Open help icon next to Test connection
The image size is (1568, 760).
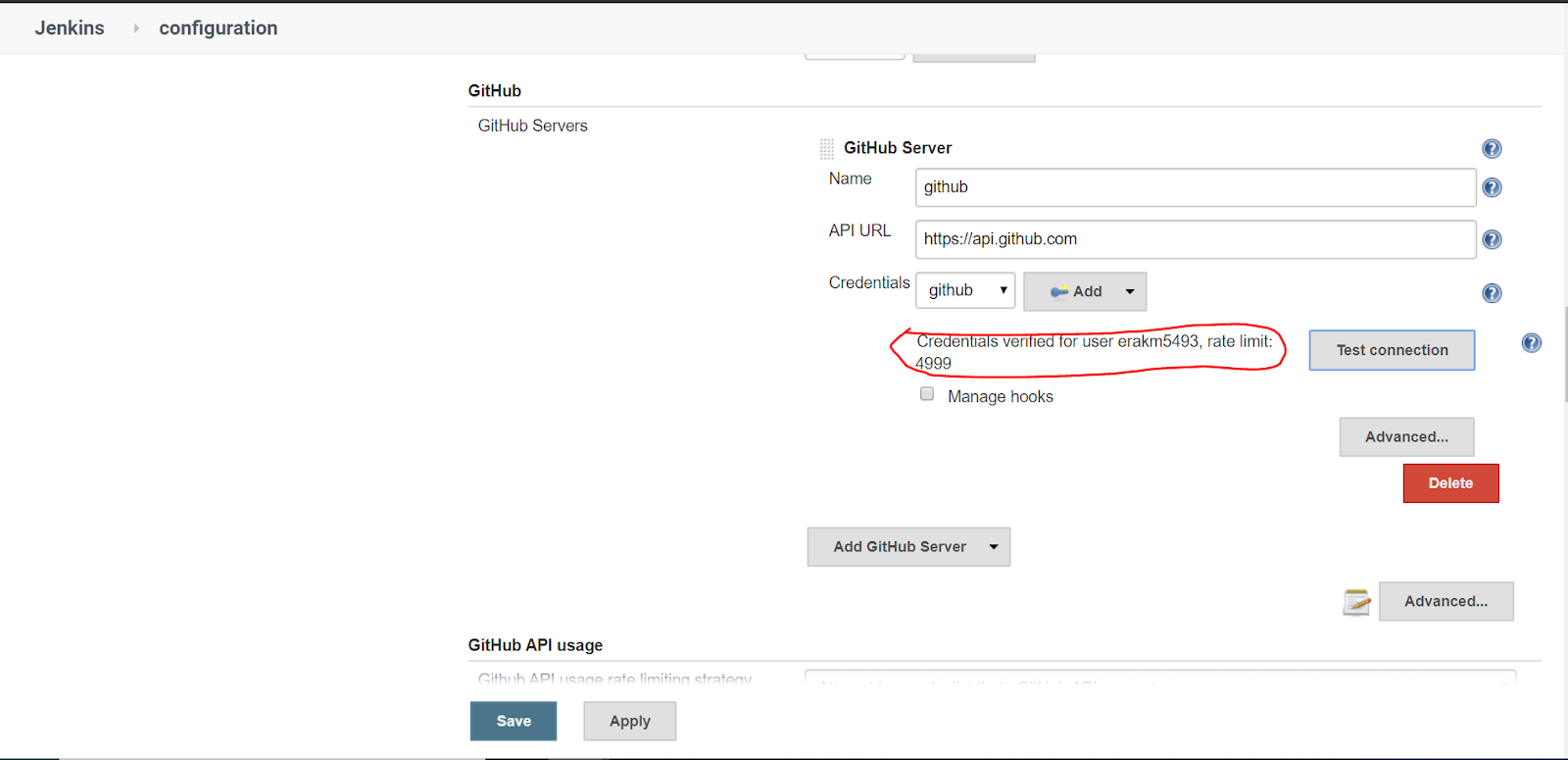(x=1531, y=343)
